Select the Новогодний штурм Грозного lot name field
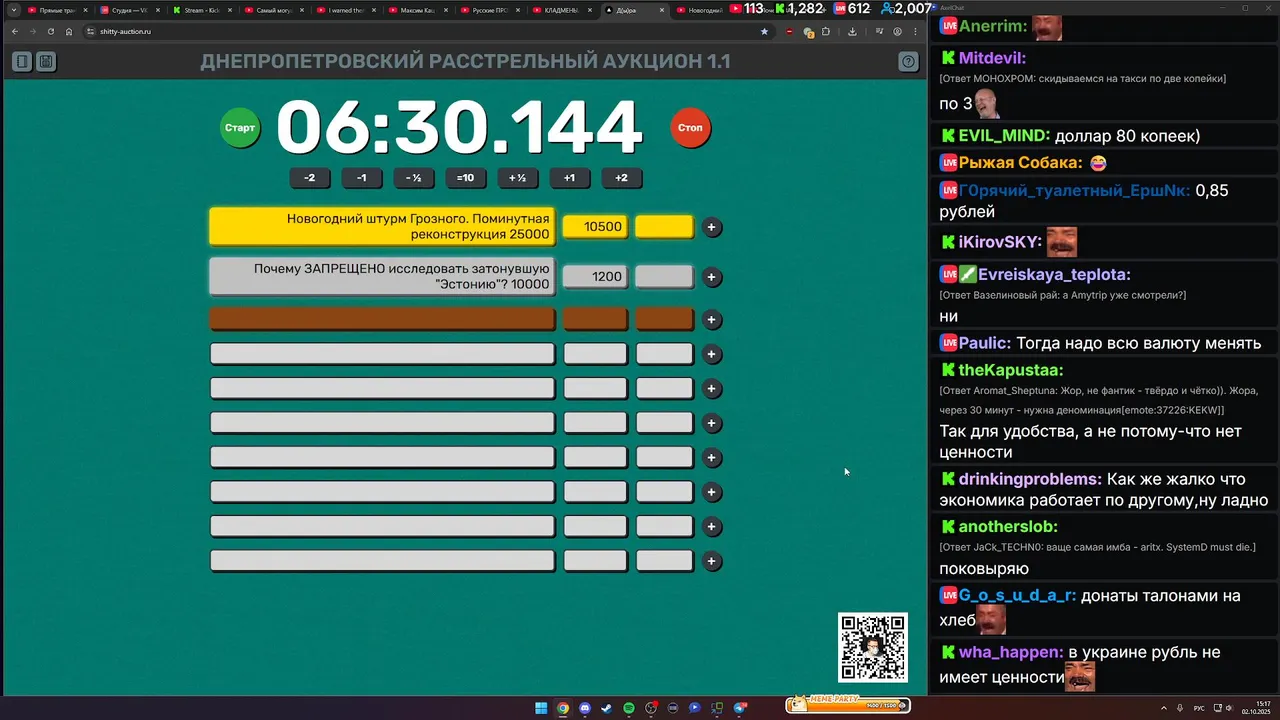The image size is (1280, 720). (x=382, y=227)
